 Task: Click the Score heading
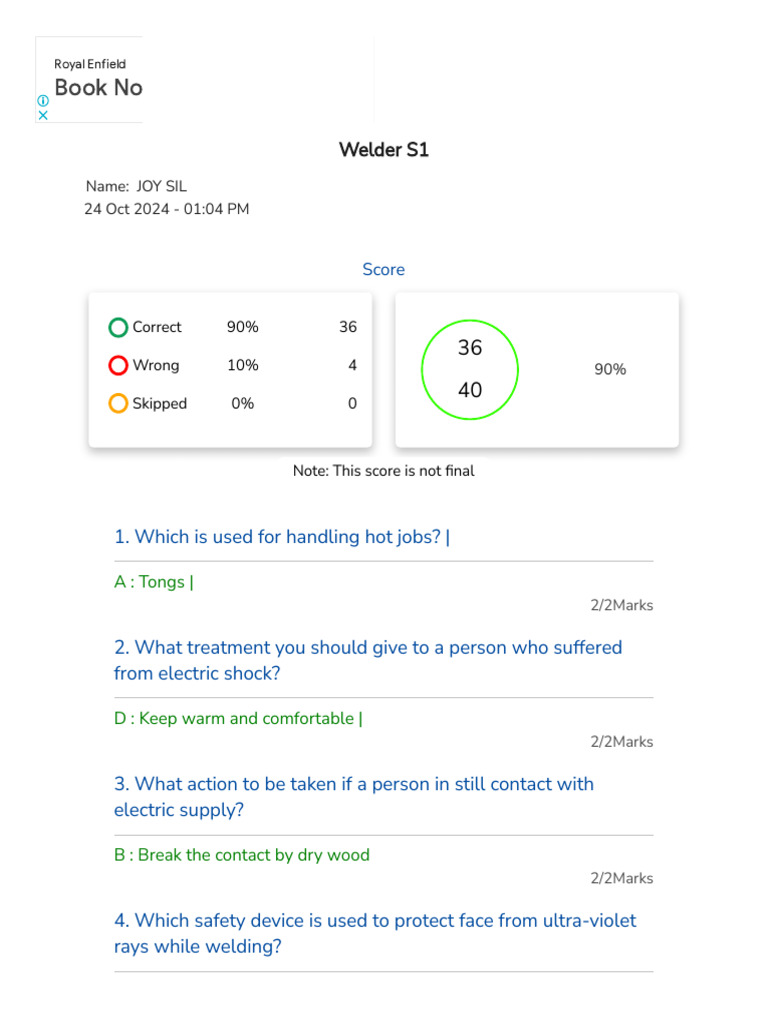tap(383, 270)
